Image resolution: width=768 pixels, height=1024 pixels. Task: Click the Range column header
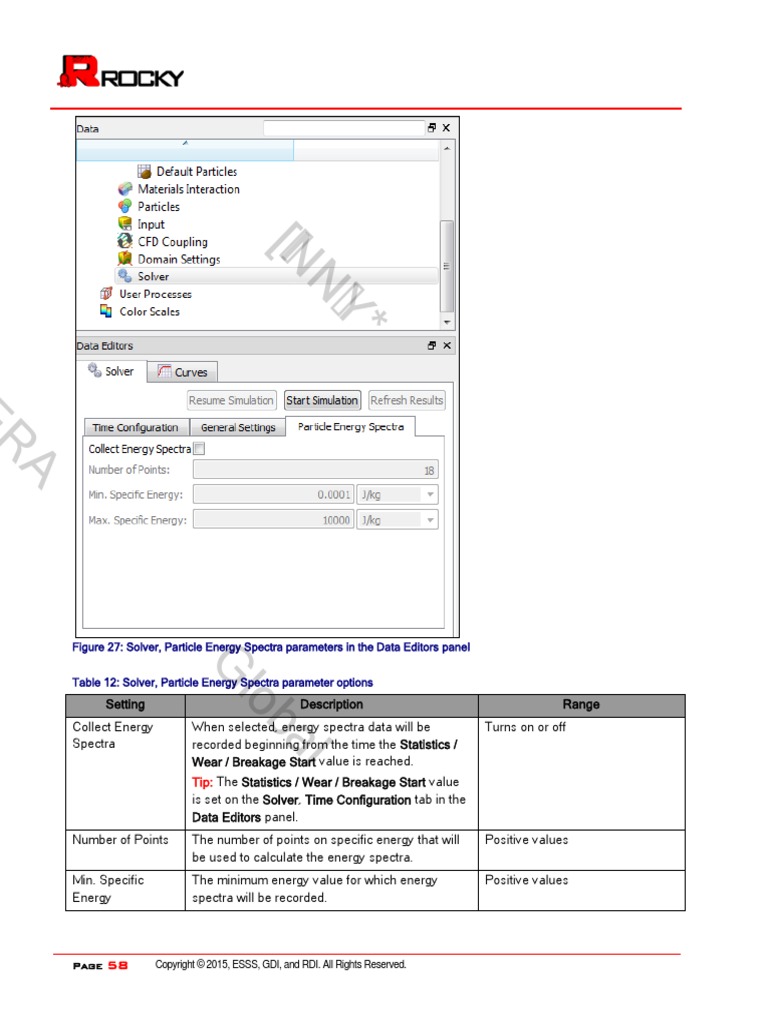[582, 705]
